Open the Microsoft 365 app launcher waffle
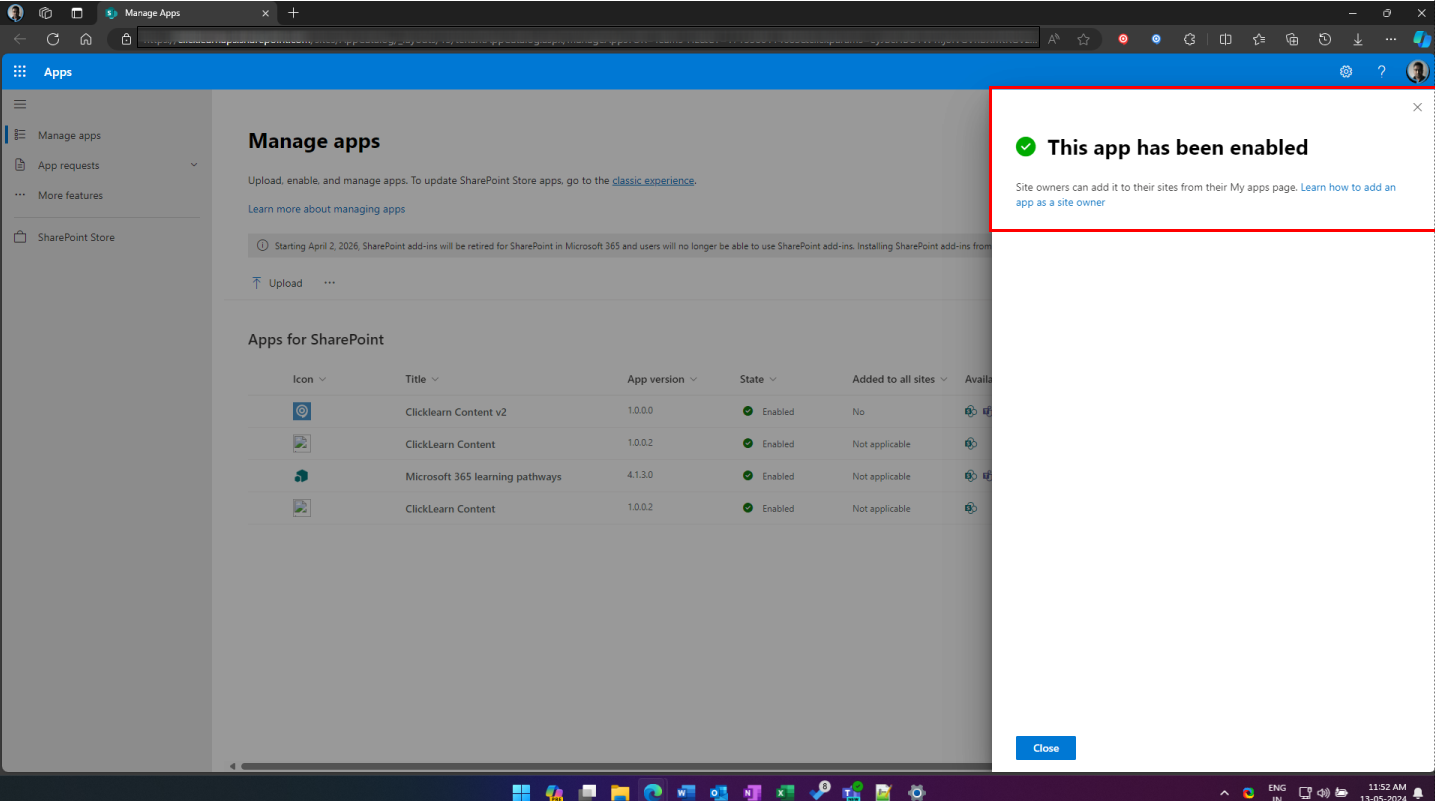The height and width of the screenshot is (801, 1435). 20,72
